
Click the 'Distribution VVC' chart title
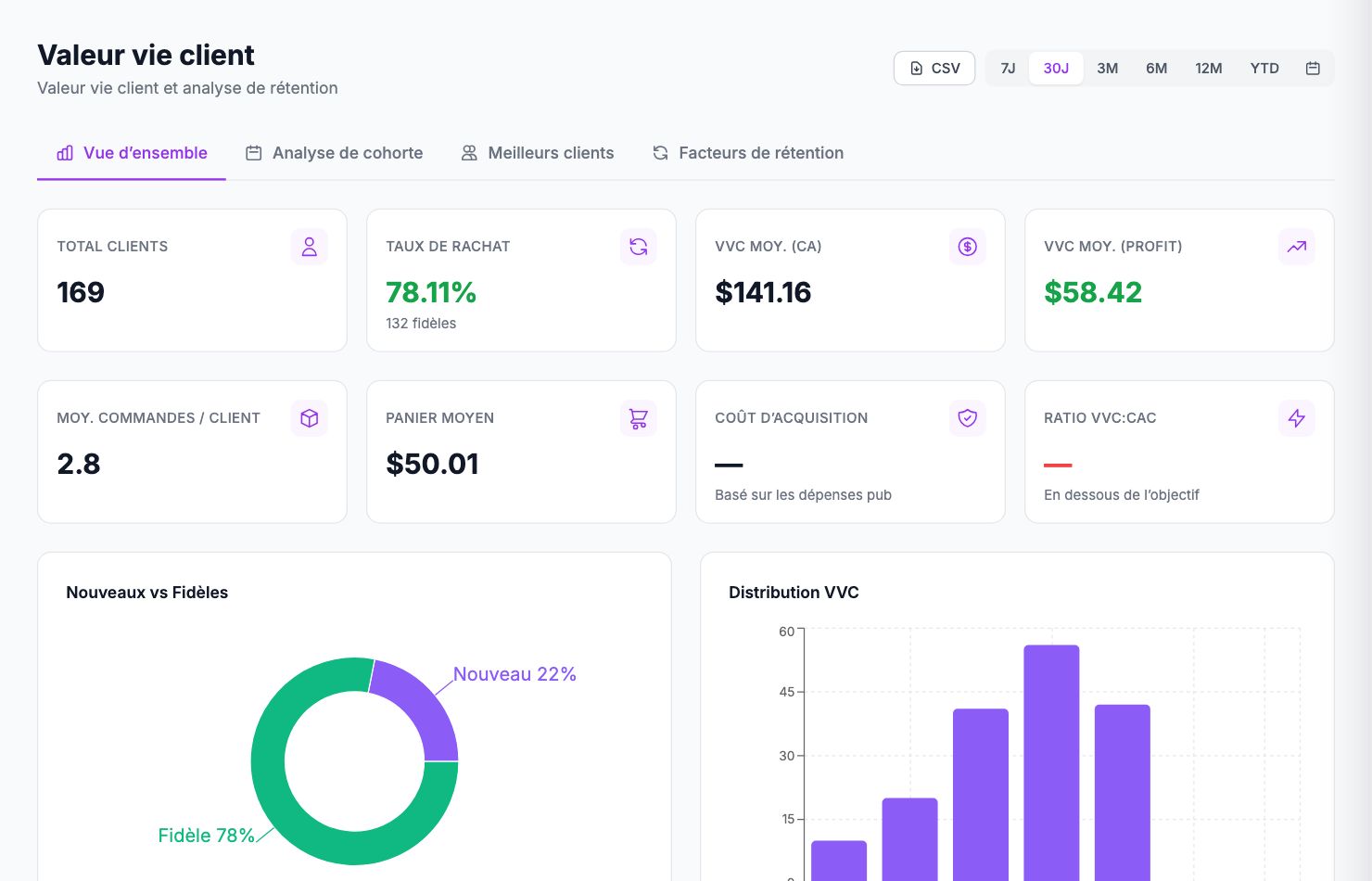click(794, 593)
